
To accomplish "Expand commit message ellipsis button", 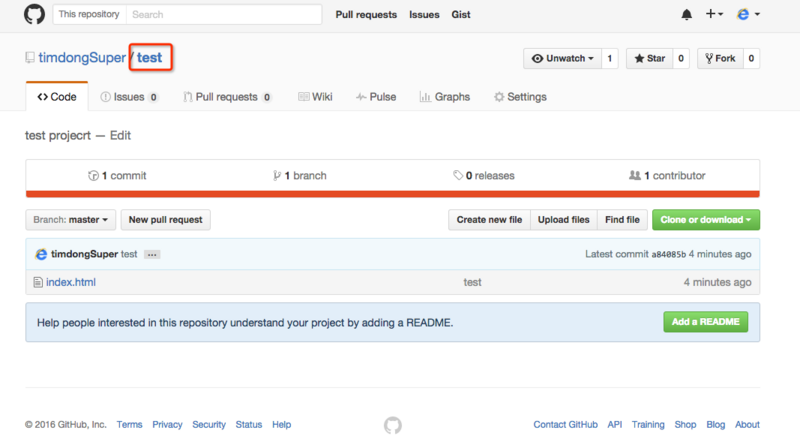I will (152, 254).
